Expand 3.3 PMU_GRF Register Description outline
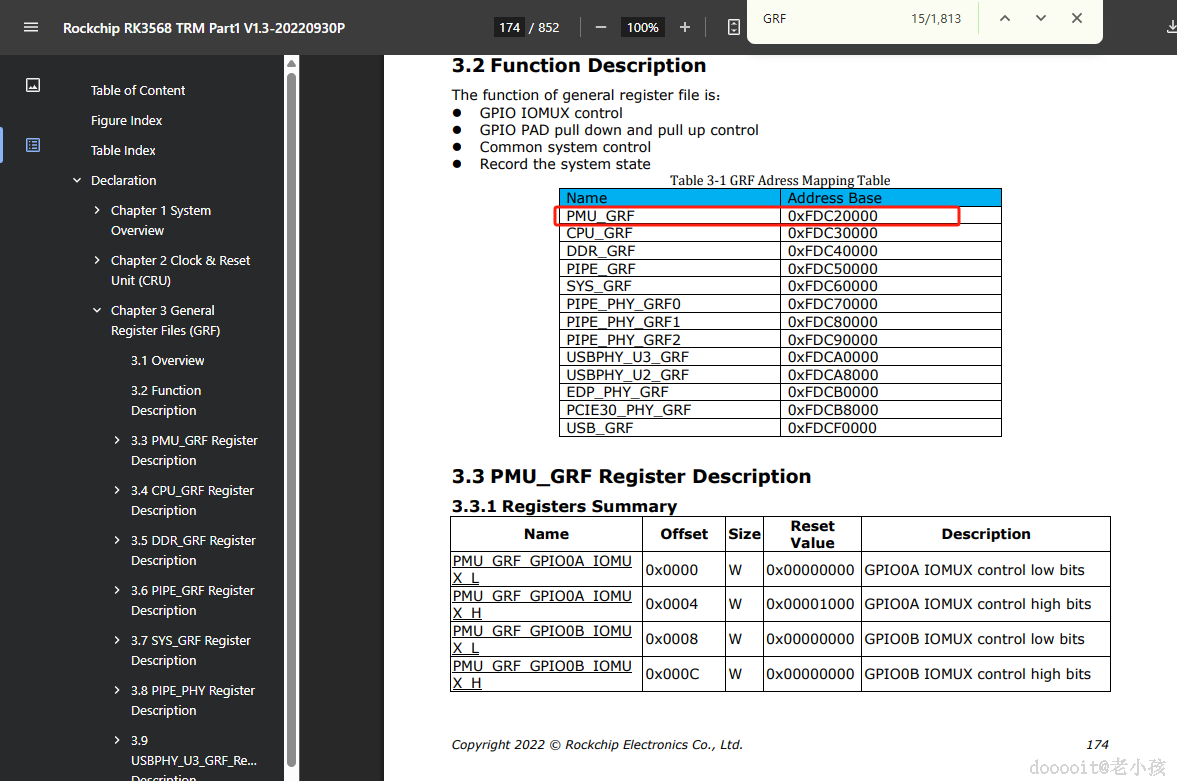The width and height of the screenshot is (1177, 781). 117,441
